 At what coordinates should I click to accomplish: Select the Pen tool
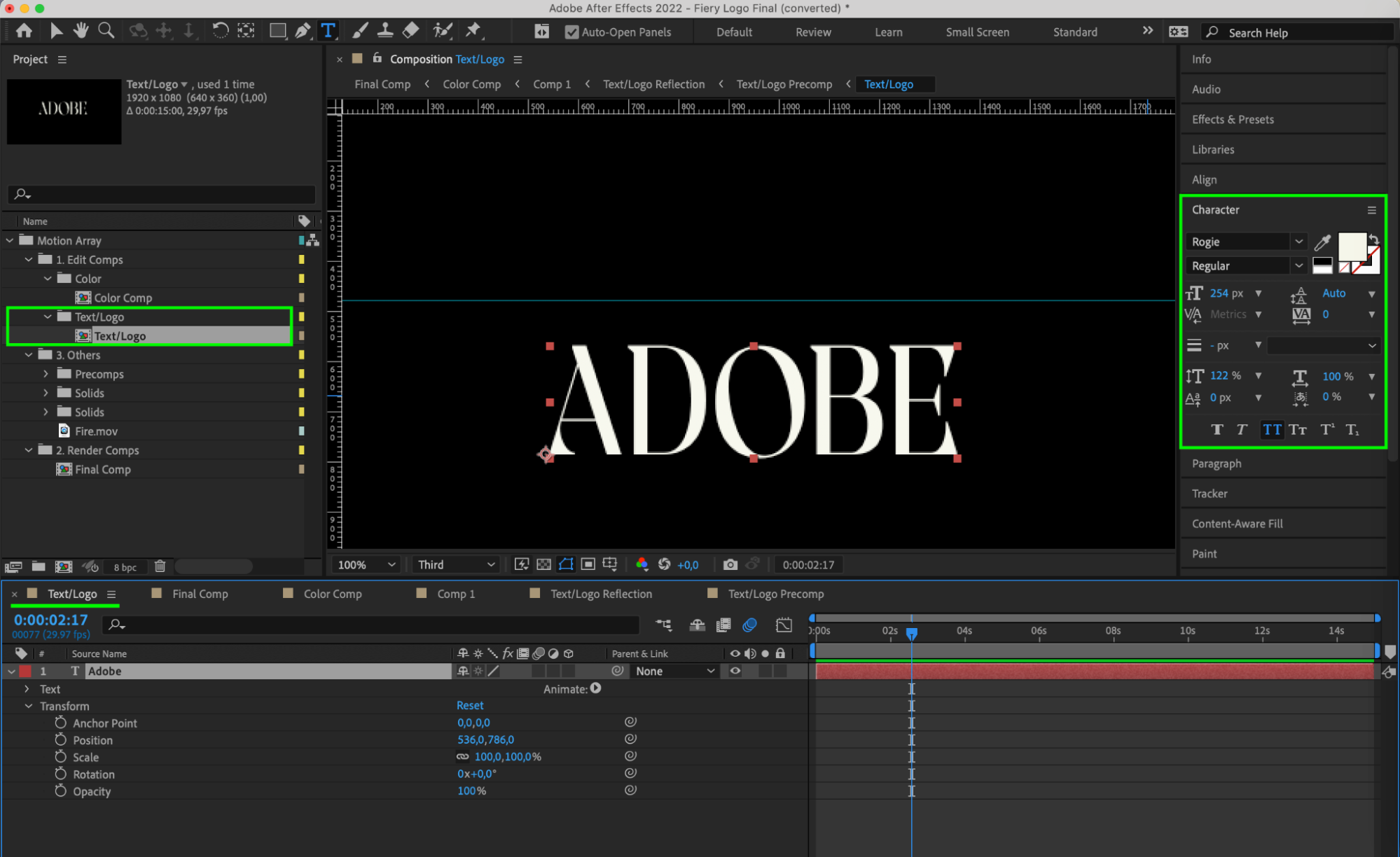point(303,31)
